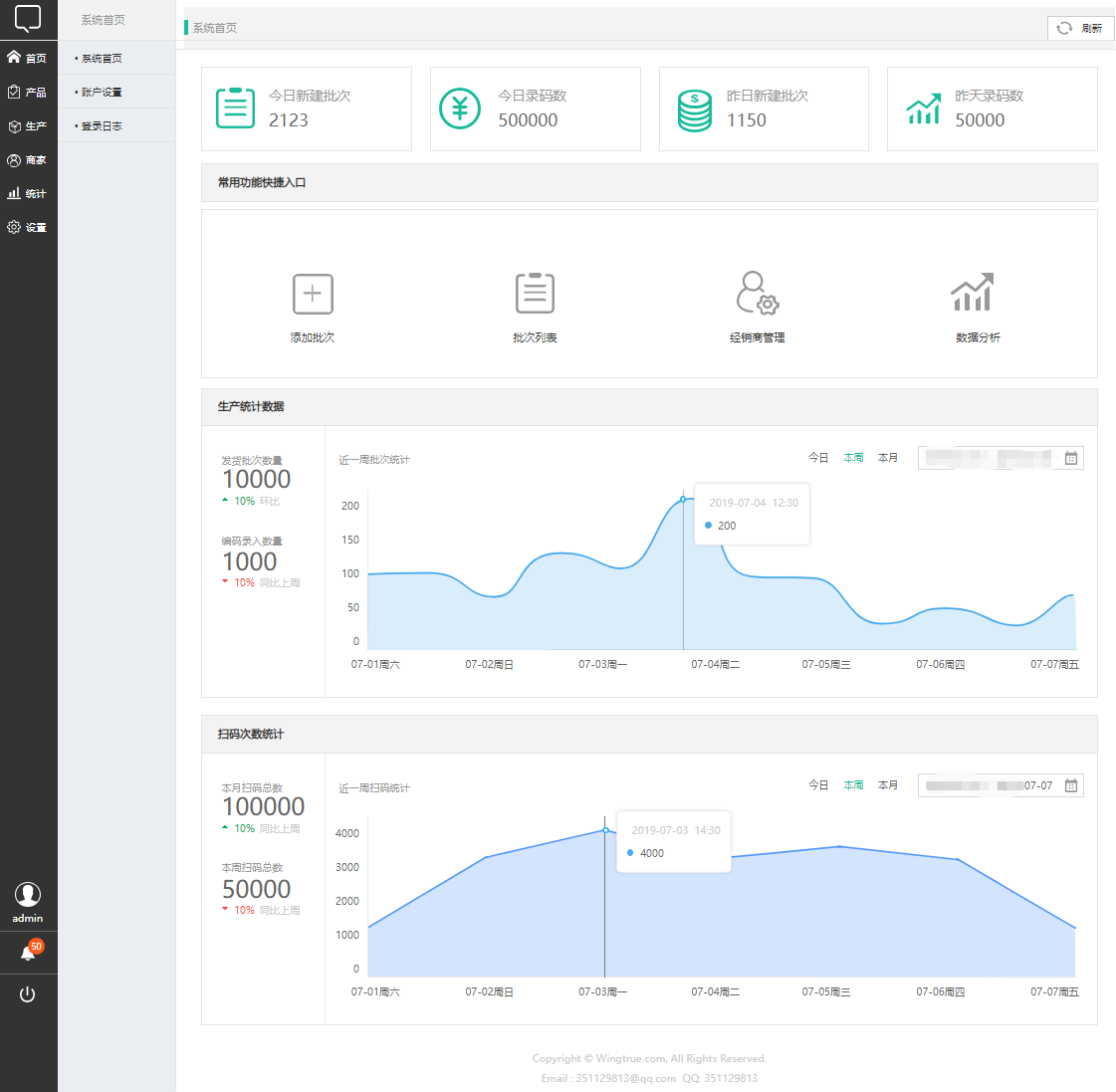This screenshot has width=1116, height=1092.
Task: Open 登录日志 submenu link
Action: 102,126
